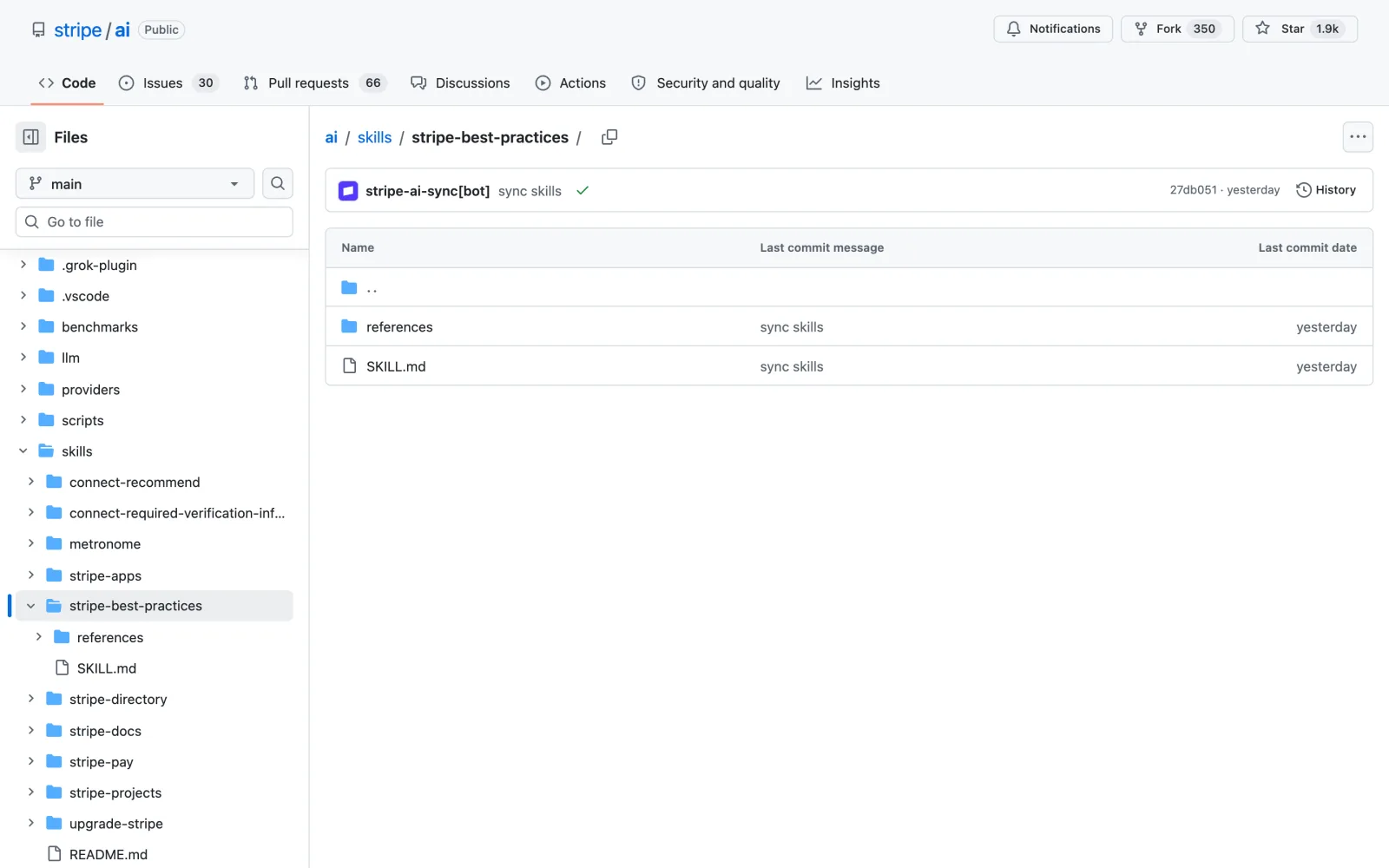Click the stripe owner link
The height and width of the screenshot is (868, 1389).
77,30
